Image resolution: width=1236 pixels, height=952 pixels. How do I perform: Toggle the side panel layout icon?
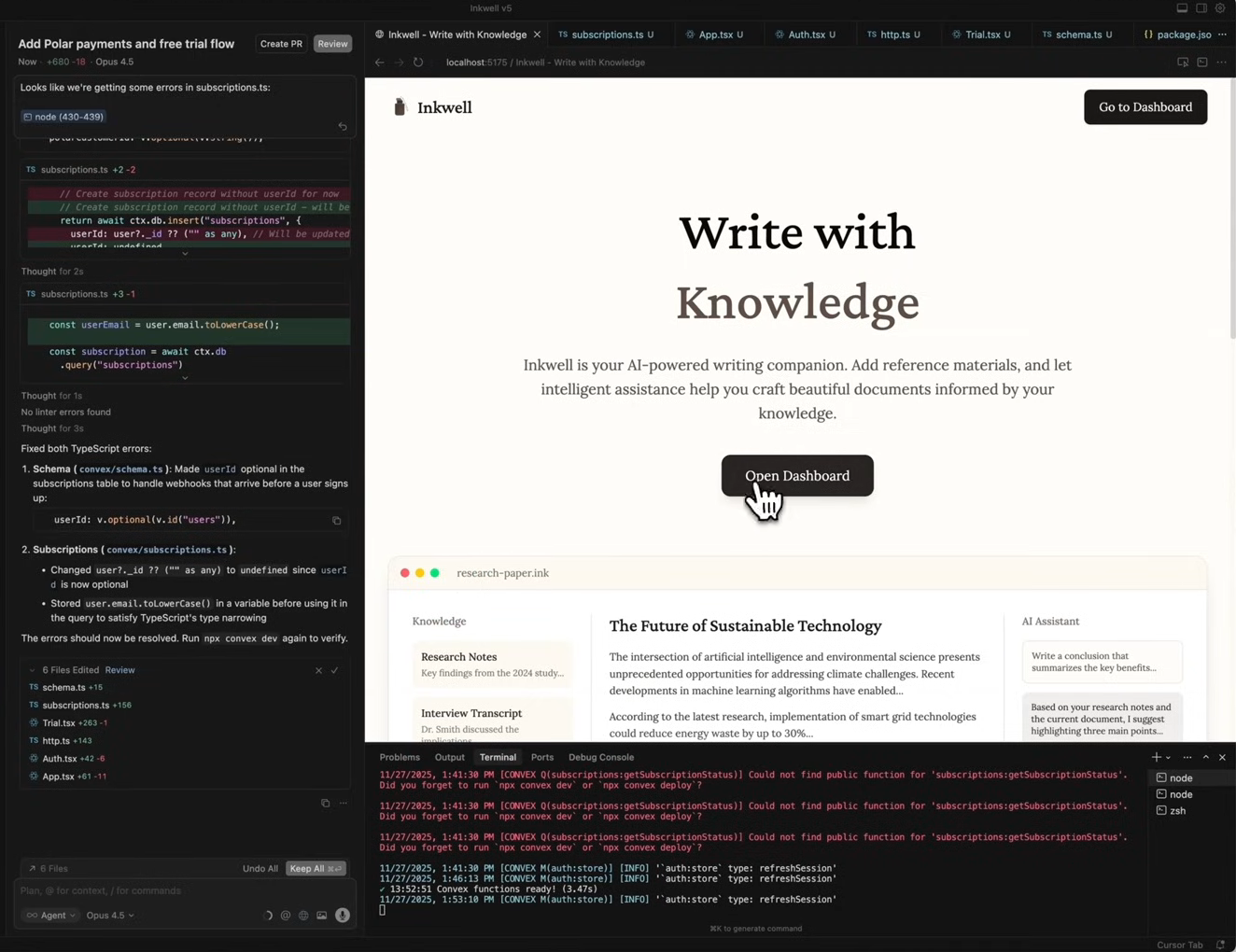[1201, 8]
